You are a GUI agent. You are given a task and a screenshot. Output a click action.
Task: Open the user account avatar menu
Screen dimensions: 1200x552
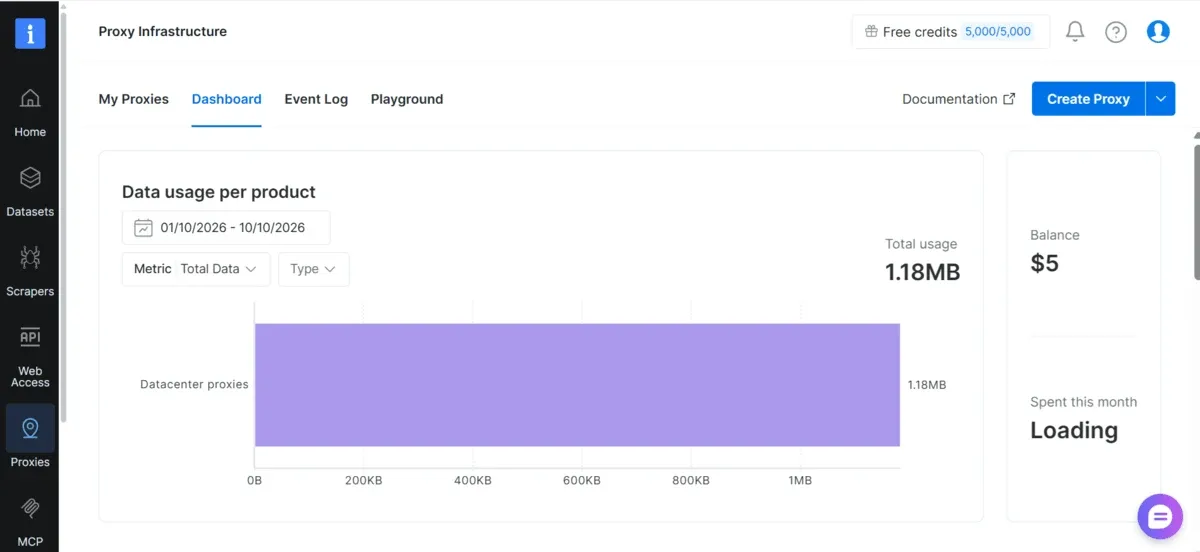pyautogui.click(x=1158, y=32)
